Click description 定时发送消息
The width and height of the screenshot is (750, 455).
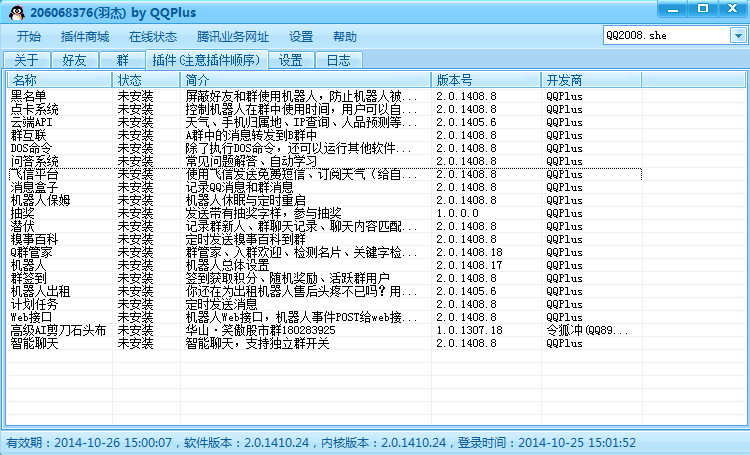(x=221, y=304)
